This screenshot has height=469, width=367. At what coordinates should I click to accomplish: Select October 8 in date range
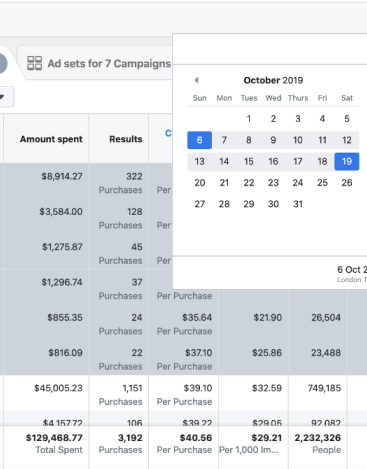point(249,140)
